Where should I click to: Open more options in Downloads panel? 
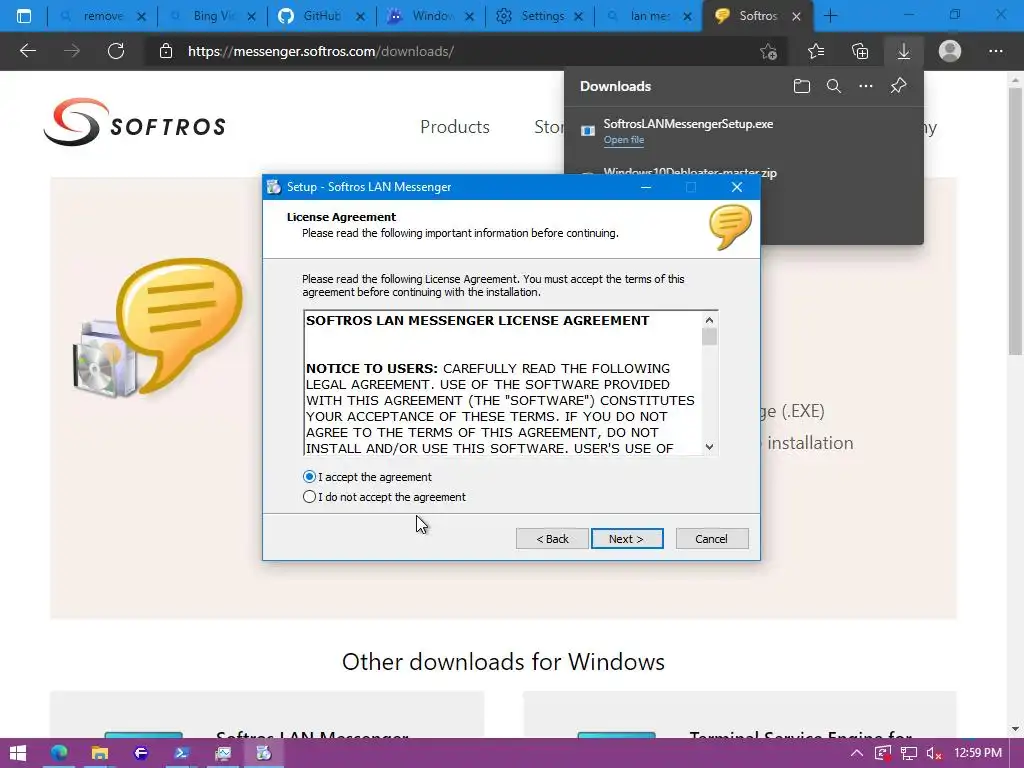point(865,86)
